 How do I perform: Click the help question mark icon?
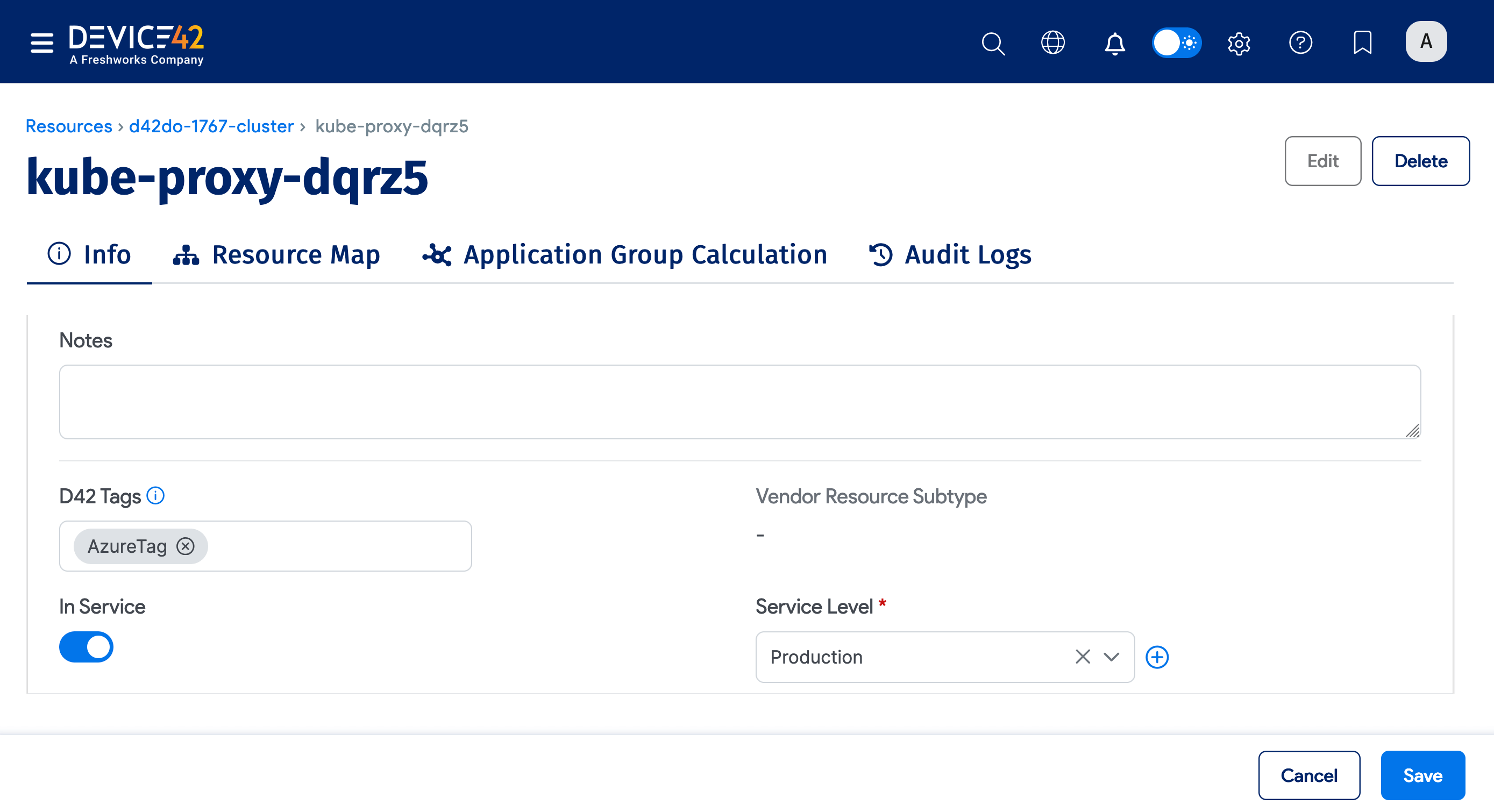[1300, 42]
